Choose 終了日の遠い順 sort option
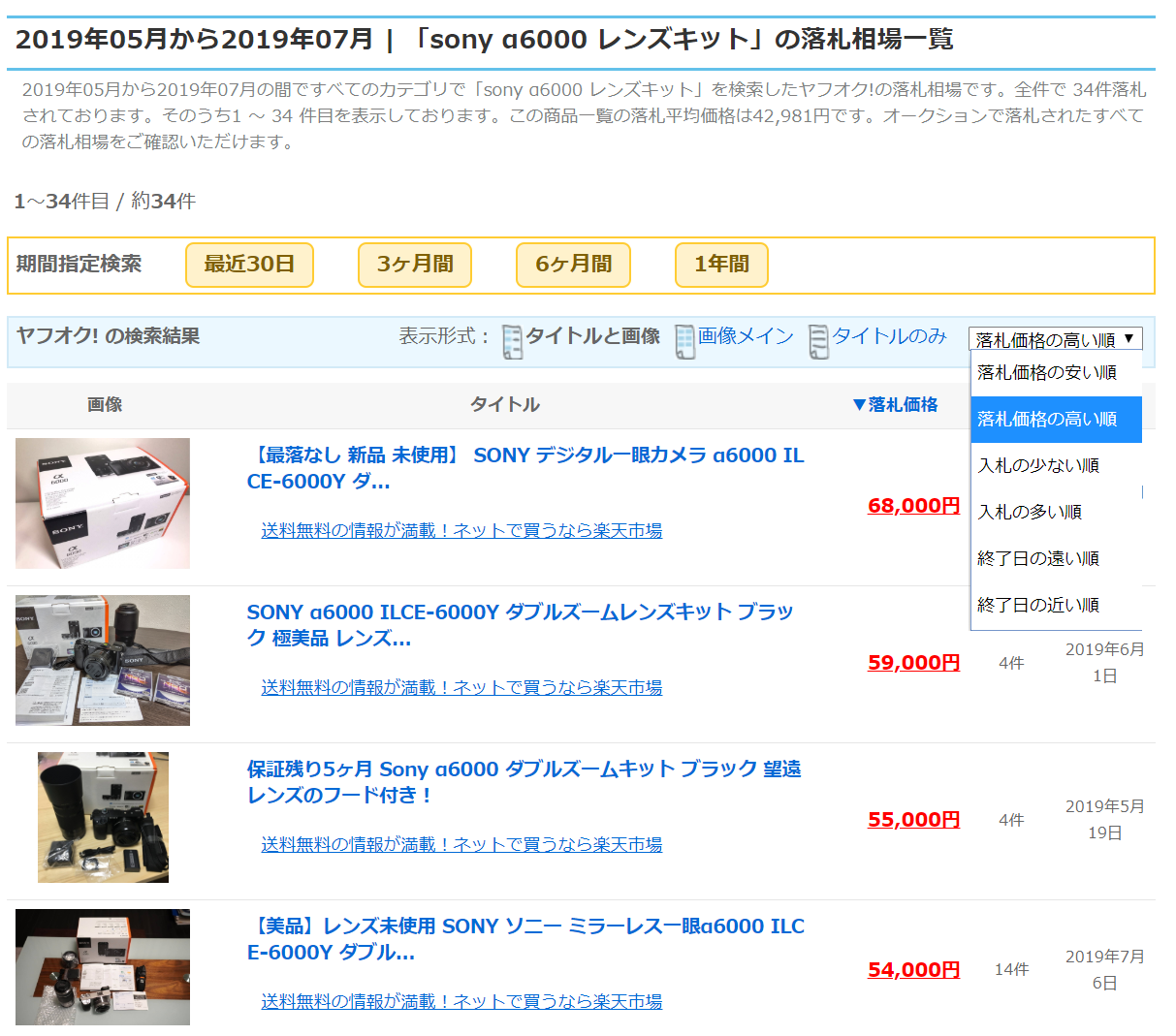This screenshot has height=1036, width=1176. point(1056,558)
